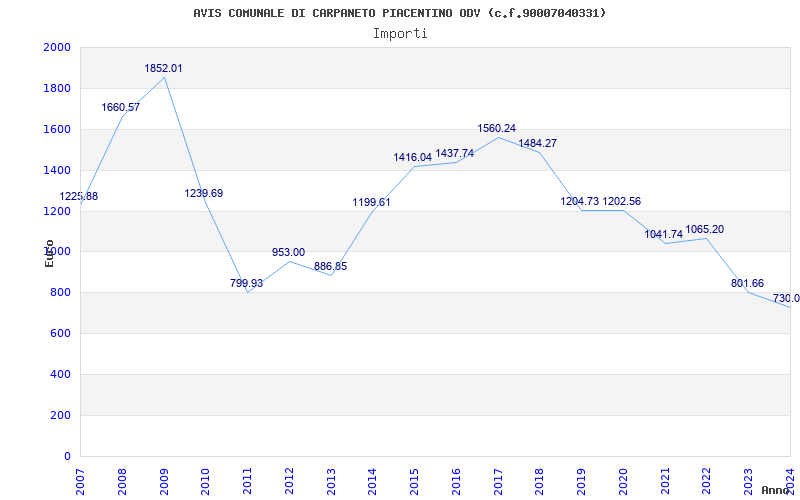This screenshot has width=800, height=500.
Task: Click x-axis year 2019
Action: pyautogui.click(x=582, y=481)
